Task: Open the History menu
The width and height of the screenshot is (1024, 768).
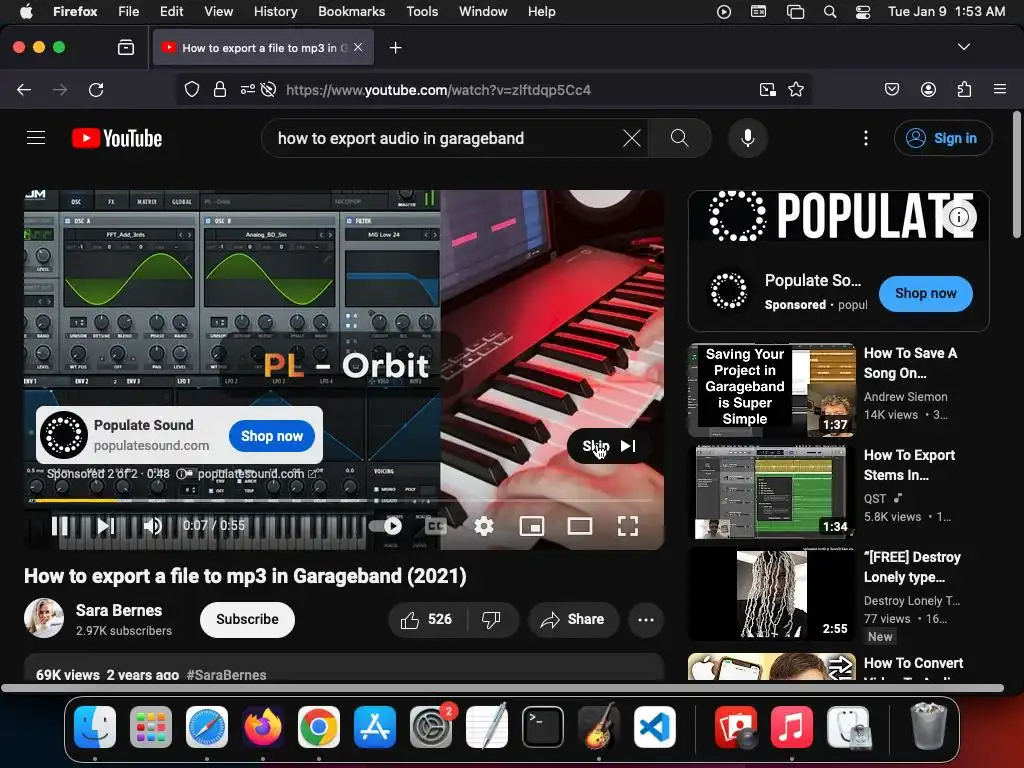Action: coord(275,11)
